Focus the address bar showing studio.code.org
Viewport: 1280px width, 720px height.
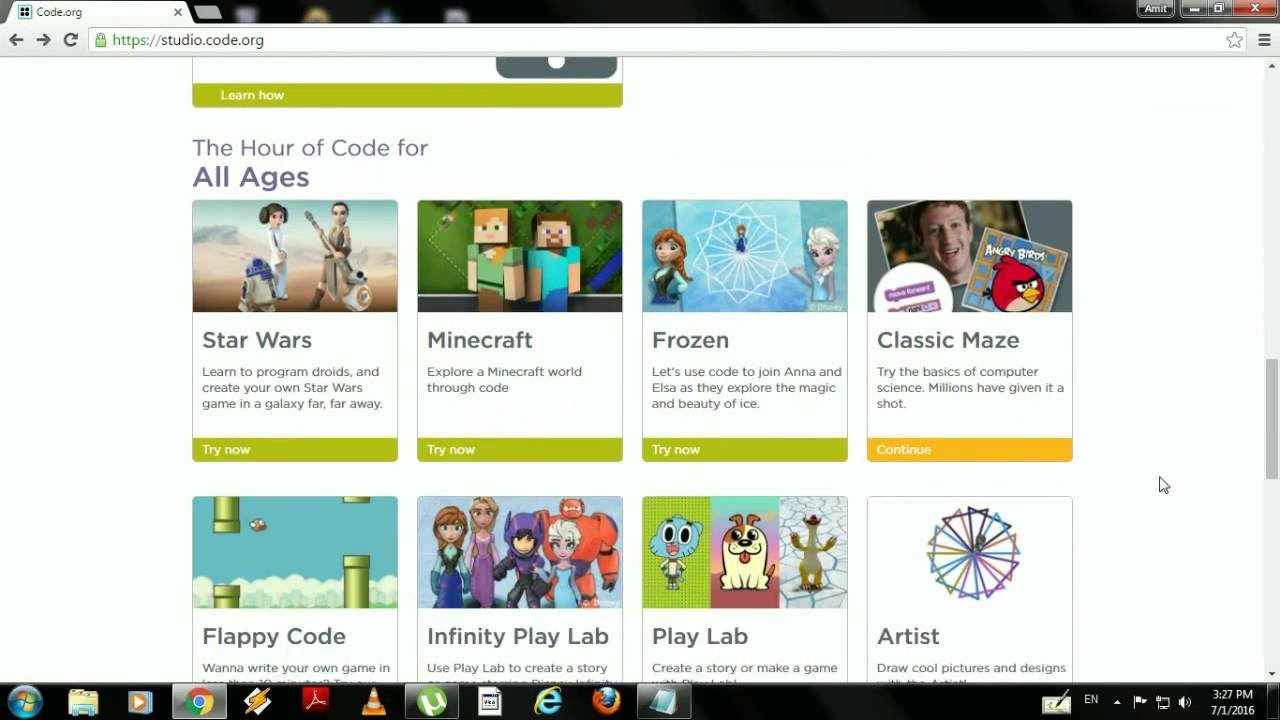[660, 40]
